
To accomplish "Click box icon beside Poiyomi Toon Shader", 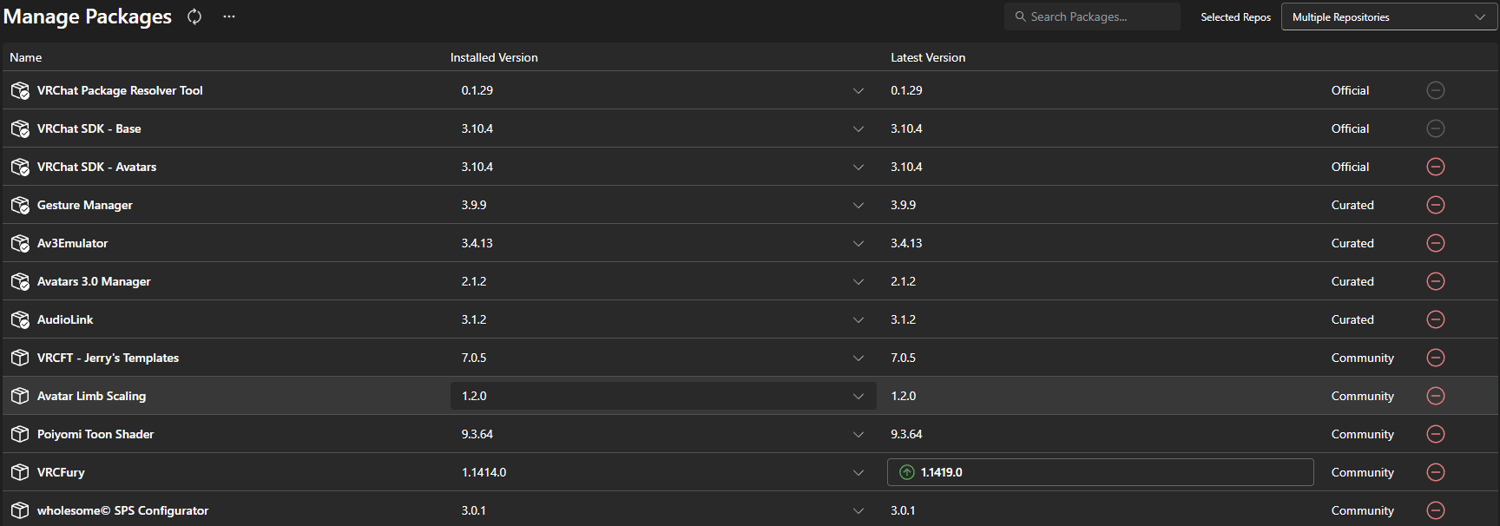I will point(20,434).
